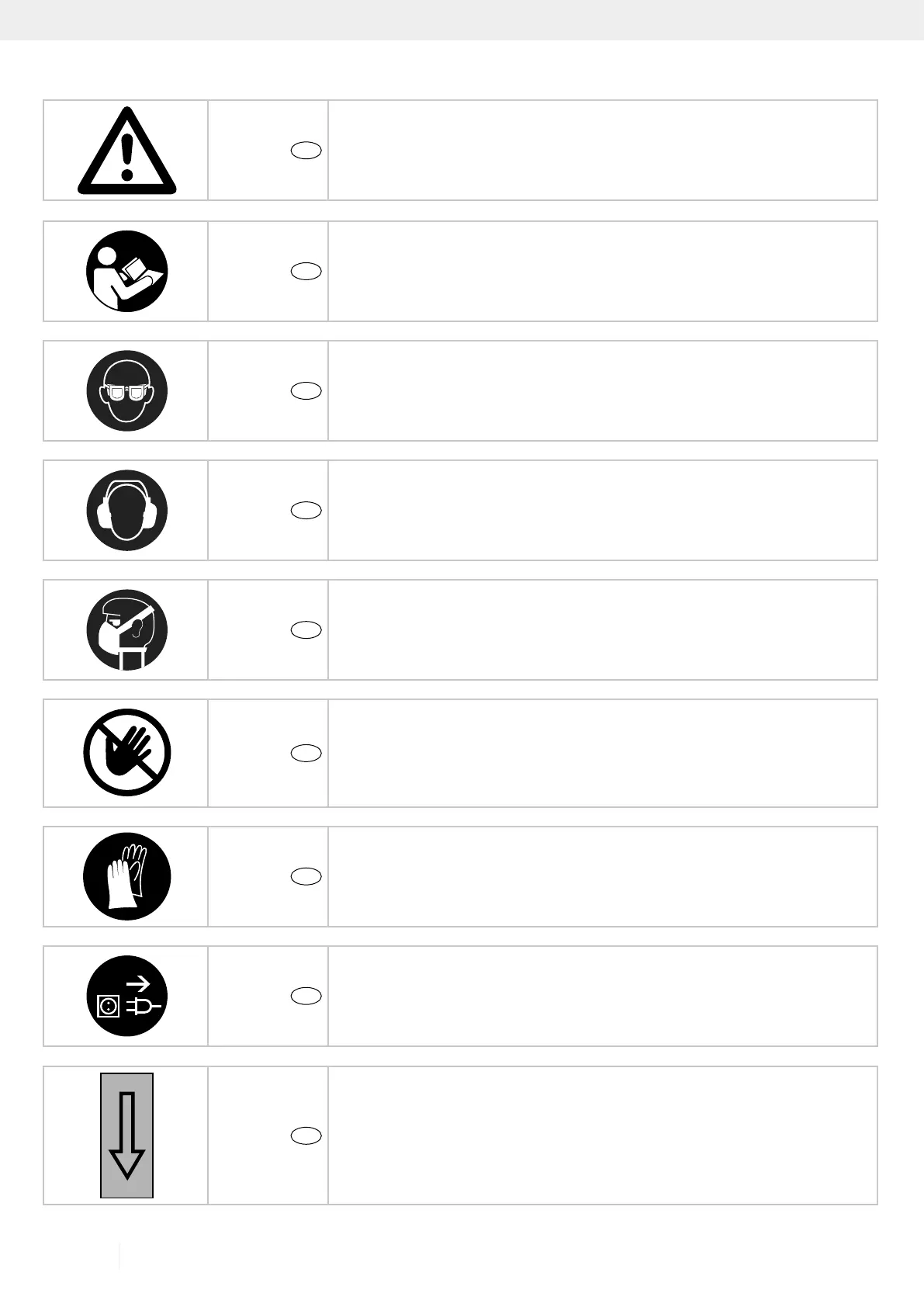Select the ear protection headphones symbol

click(126, 510)
